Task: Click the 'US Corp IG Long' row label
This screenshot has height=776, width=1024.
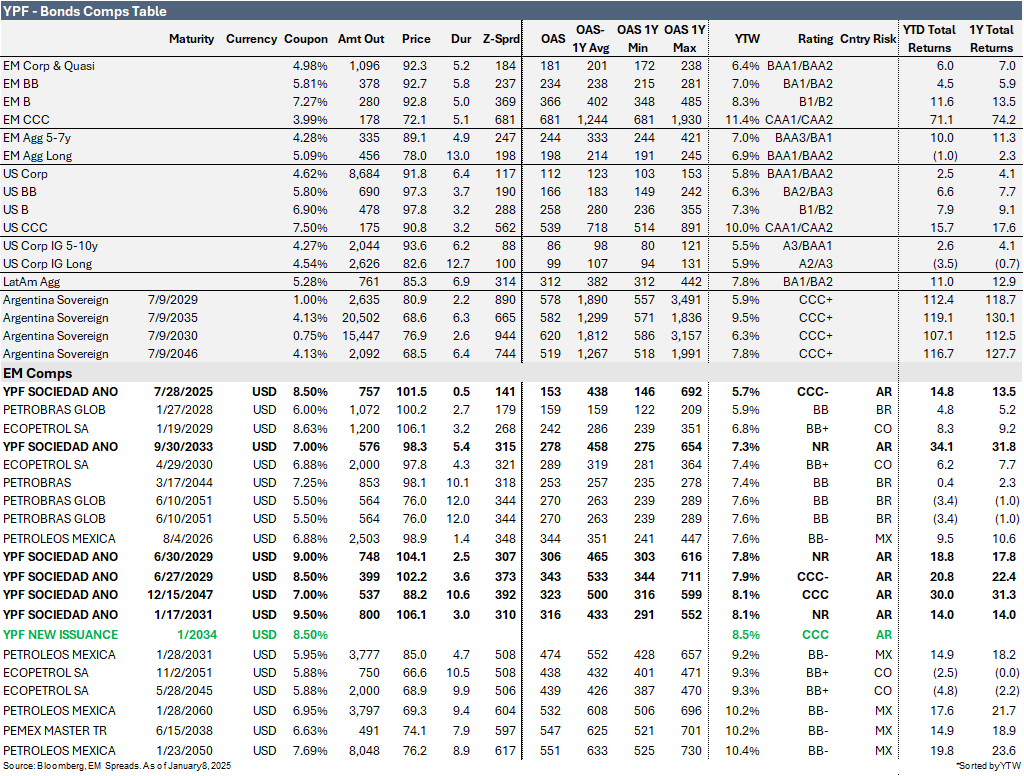Action: click(48, 264)
